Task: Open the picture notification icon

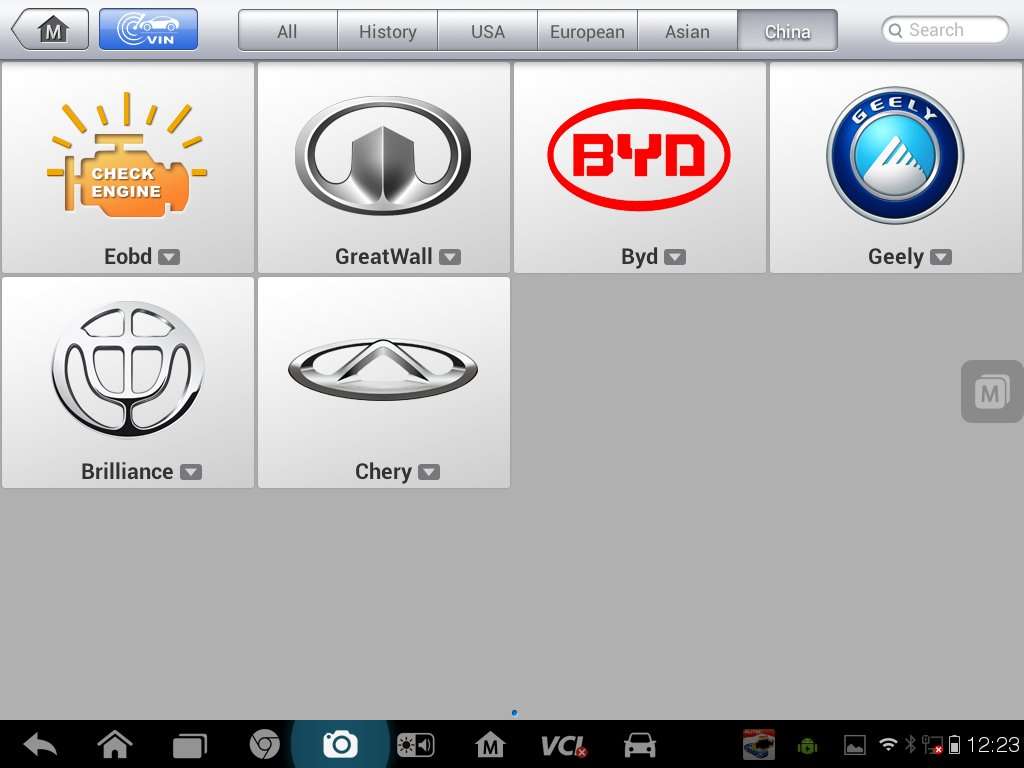Action: 854,745
